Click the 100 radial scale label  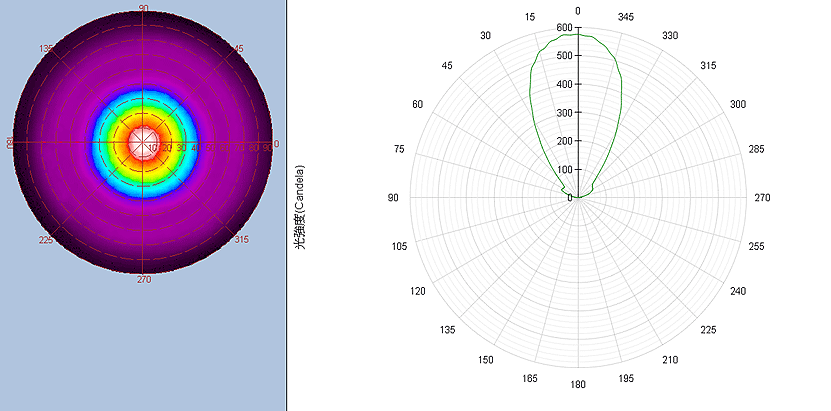point(564,169)
